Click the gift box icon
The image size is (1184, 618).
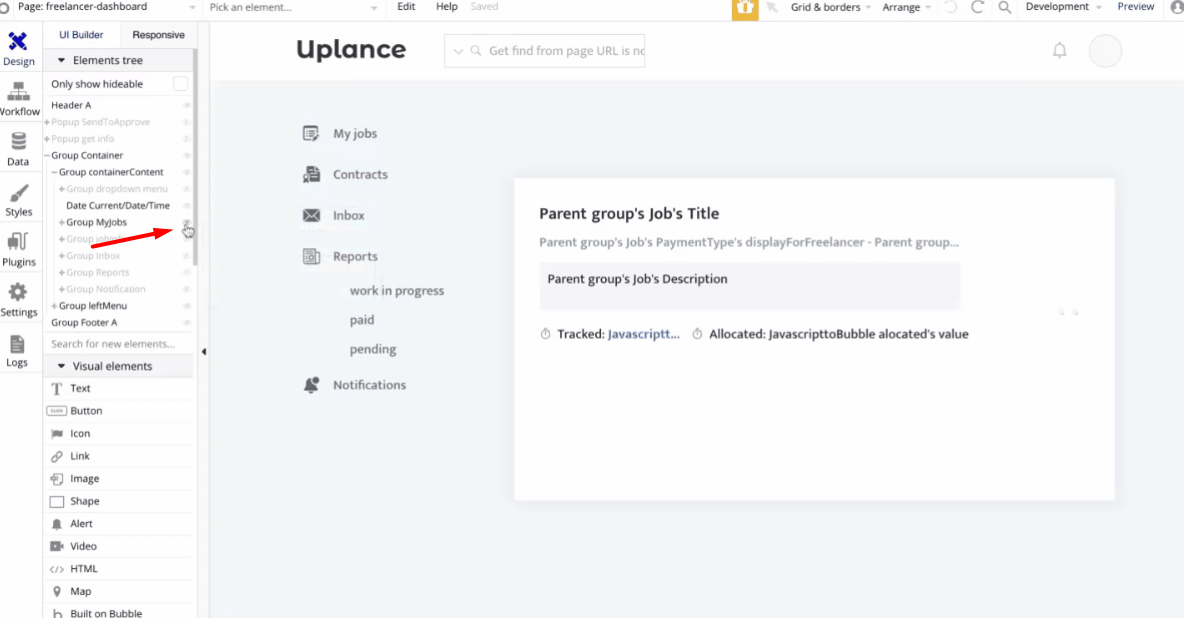click(x=744, y=8)
